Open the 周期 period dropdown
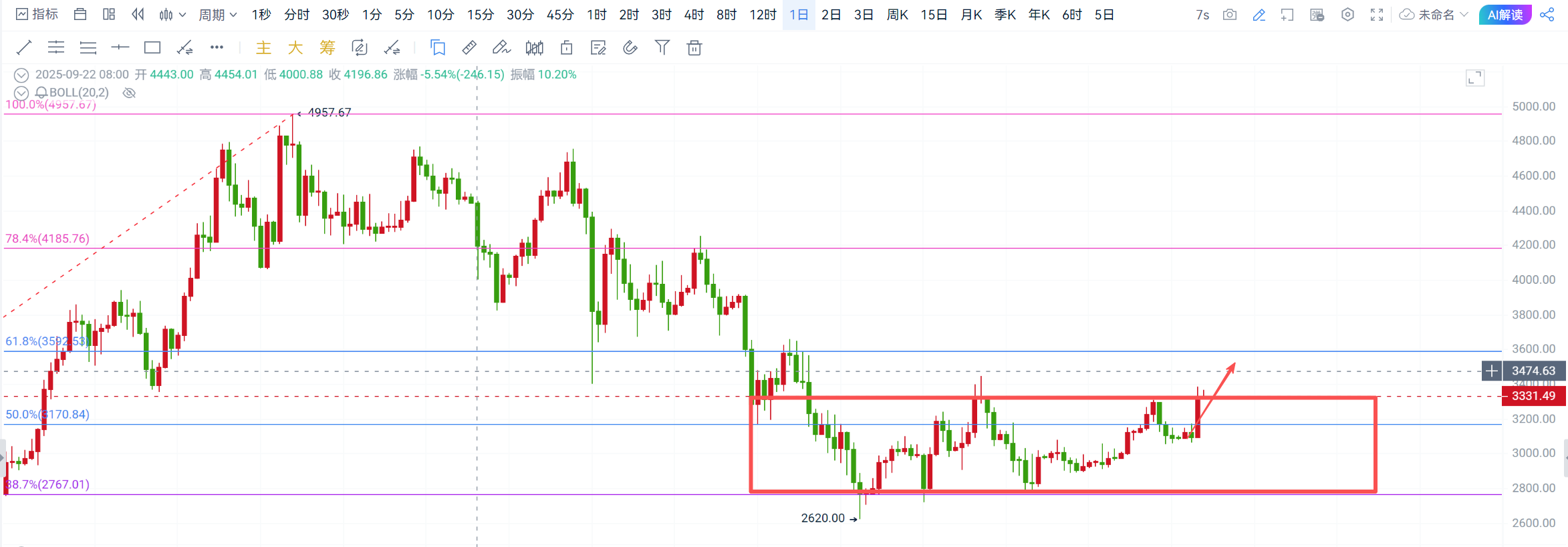The image size is (1568, 547). click(x=218, y=15)
